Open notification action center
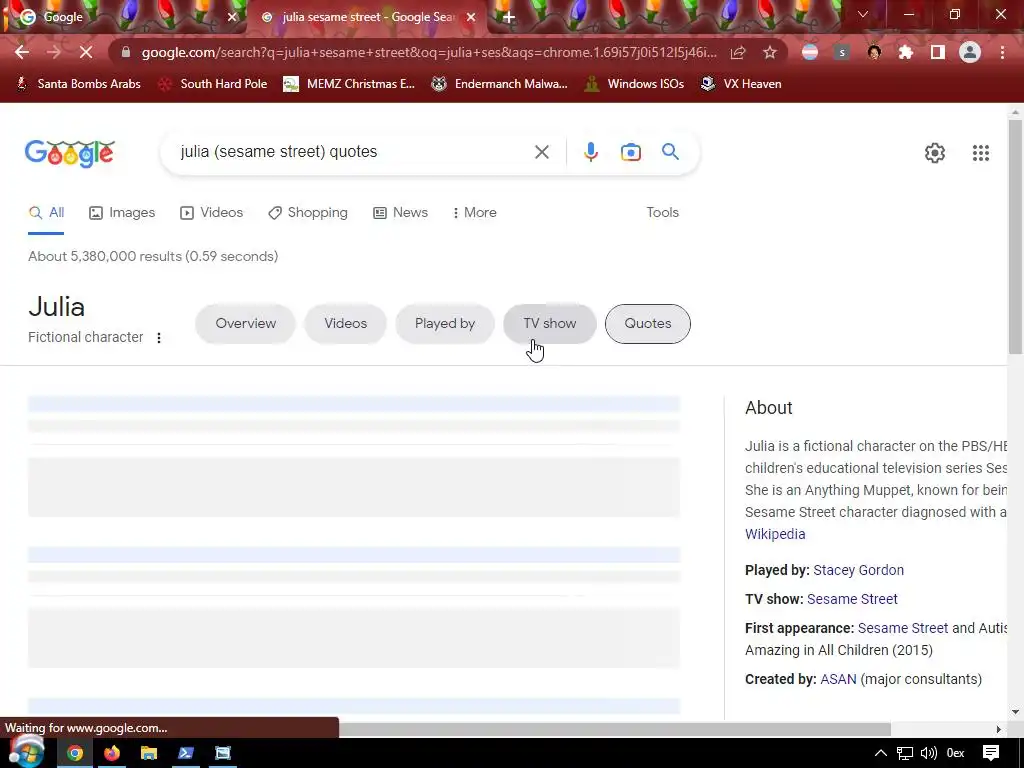 click(x=991, y=753)
